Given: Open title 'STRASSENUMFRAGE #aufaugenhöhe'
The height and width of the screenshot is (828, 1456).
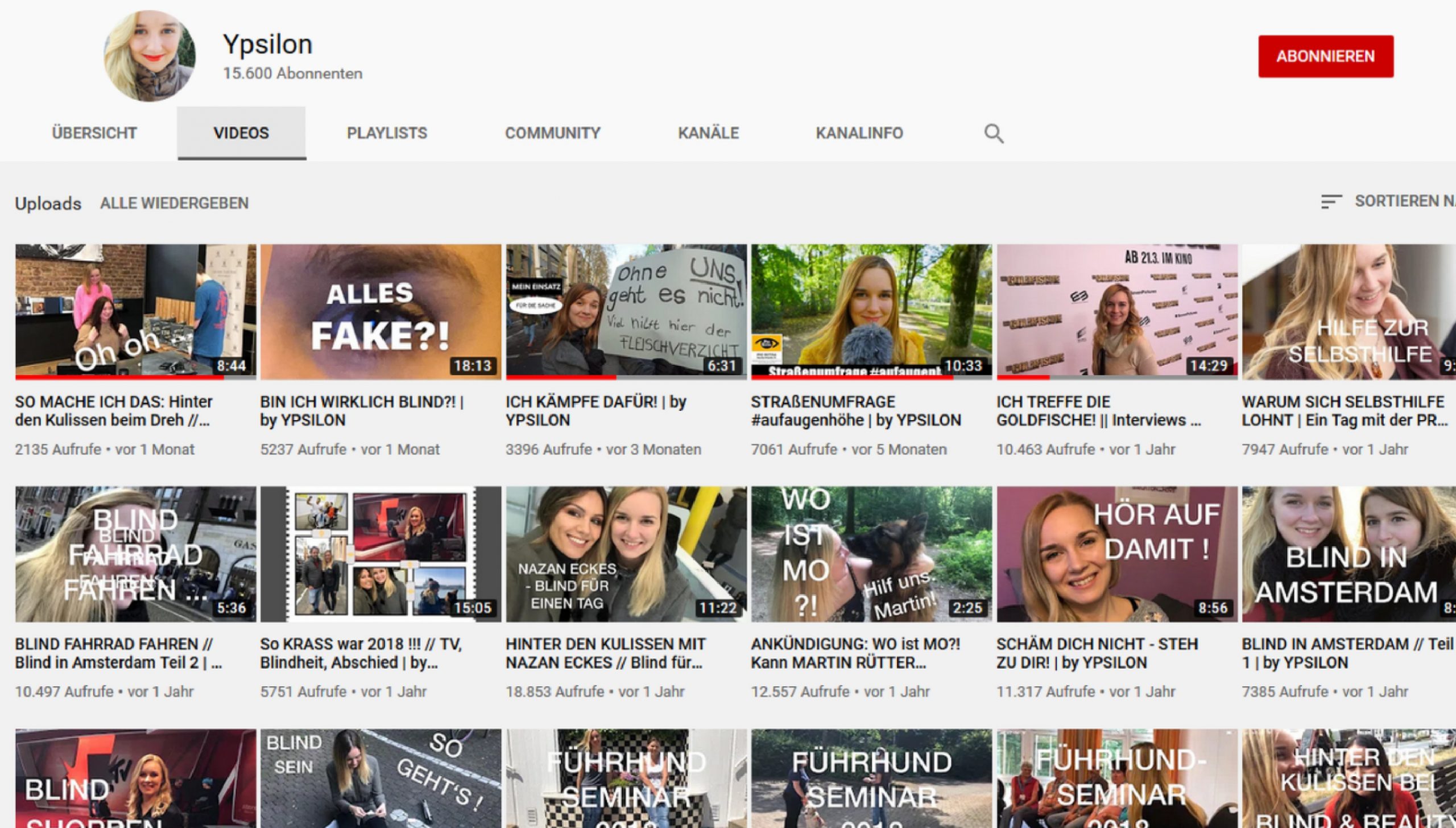Looking at the screenshot, I should click(x=856, y=411).
